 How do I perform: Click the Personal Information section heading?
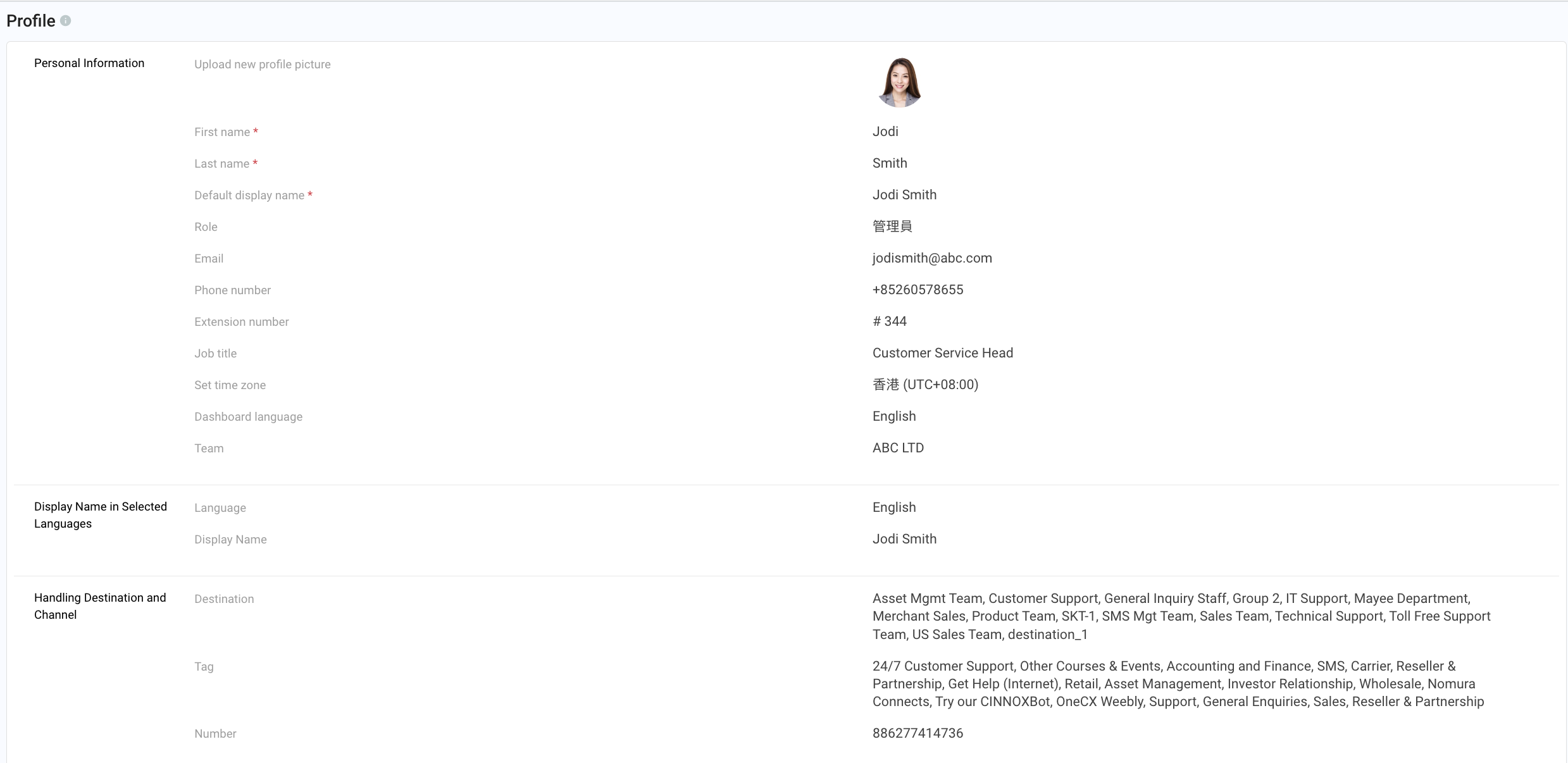coord(89,63)
